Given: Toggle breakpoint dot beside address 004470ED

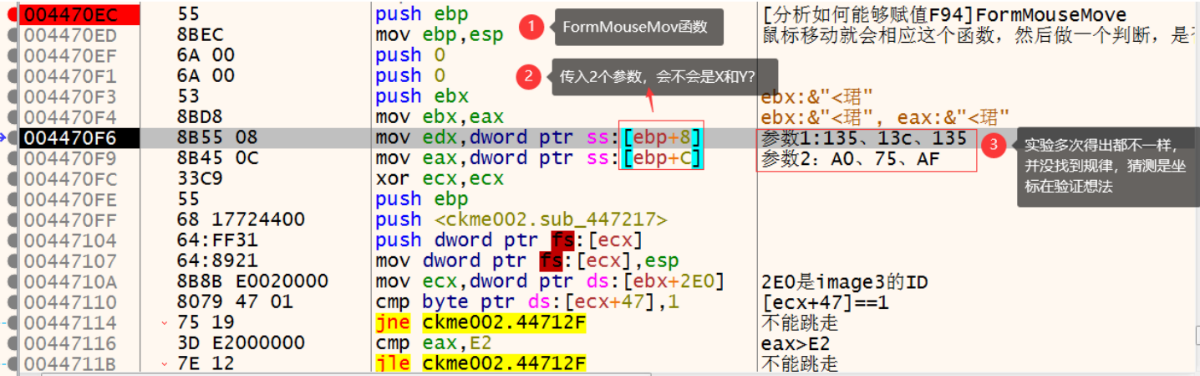Looking at the screenshot, I should tap(11, 35).
